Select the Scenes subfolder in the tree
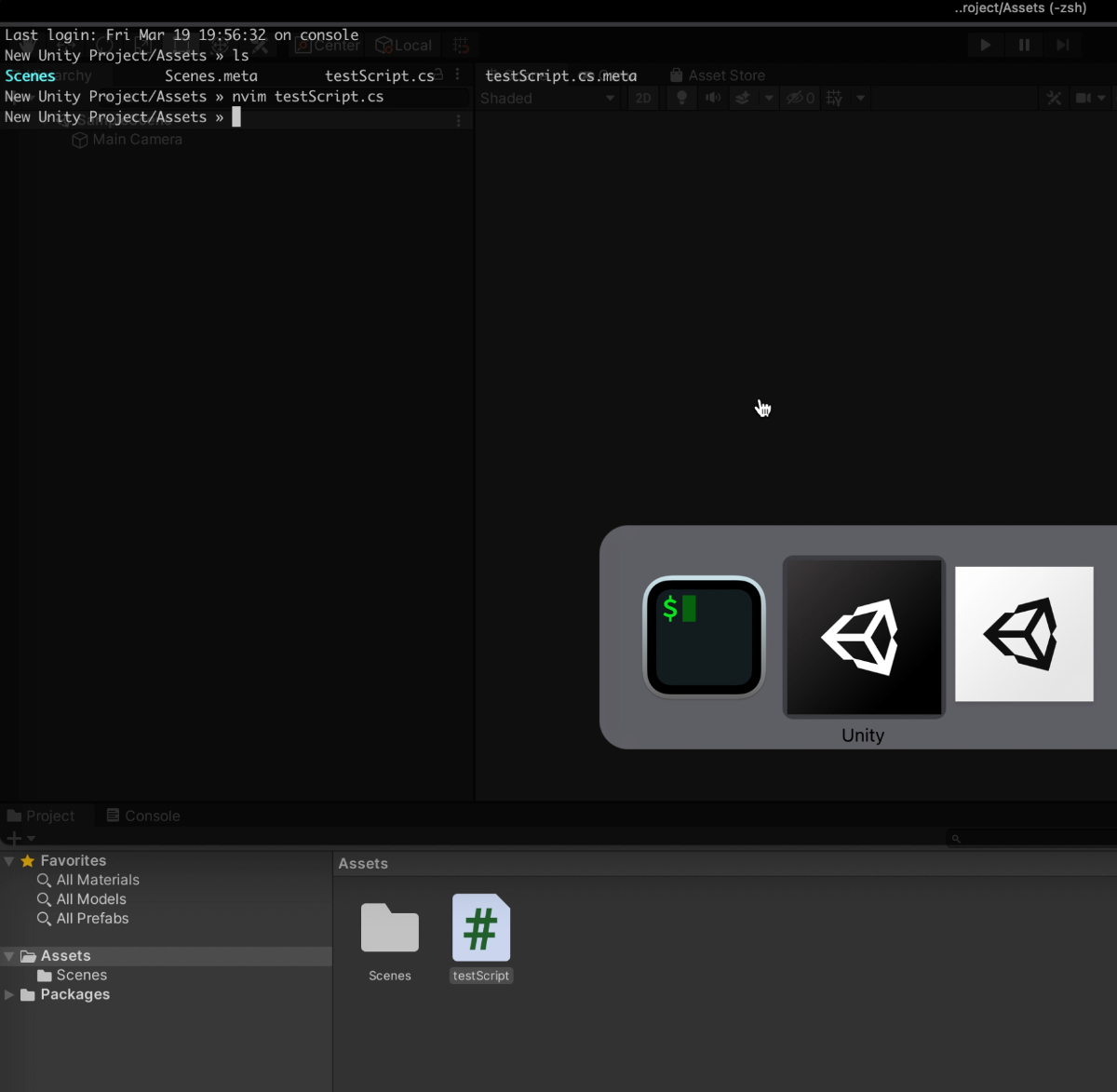Image resolution: width=1117 pixels, height=1092 pixels. pos(73,976)
